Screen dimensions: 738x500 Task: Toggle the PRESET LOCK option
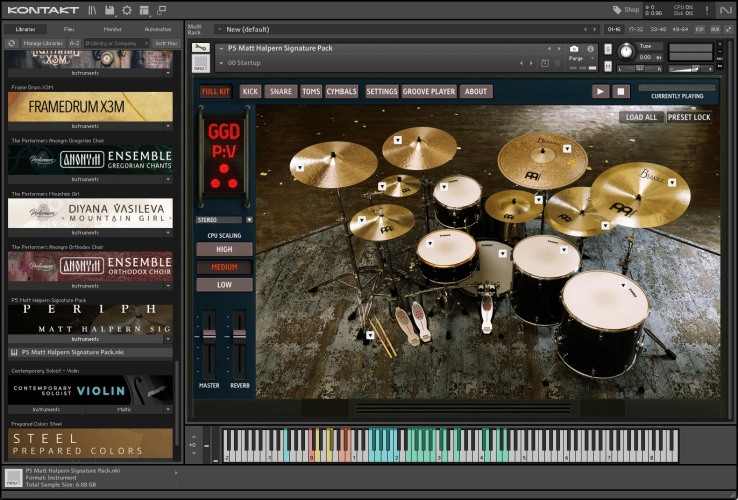coord(689,117)
